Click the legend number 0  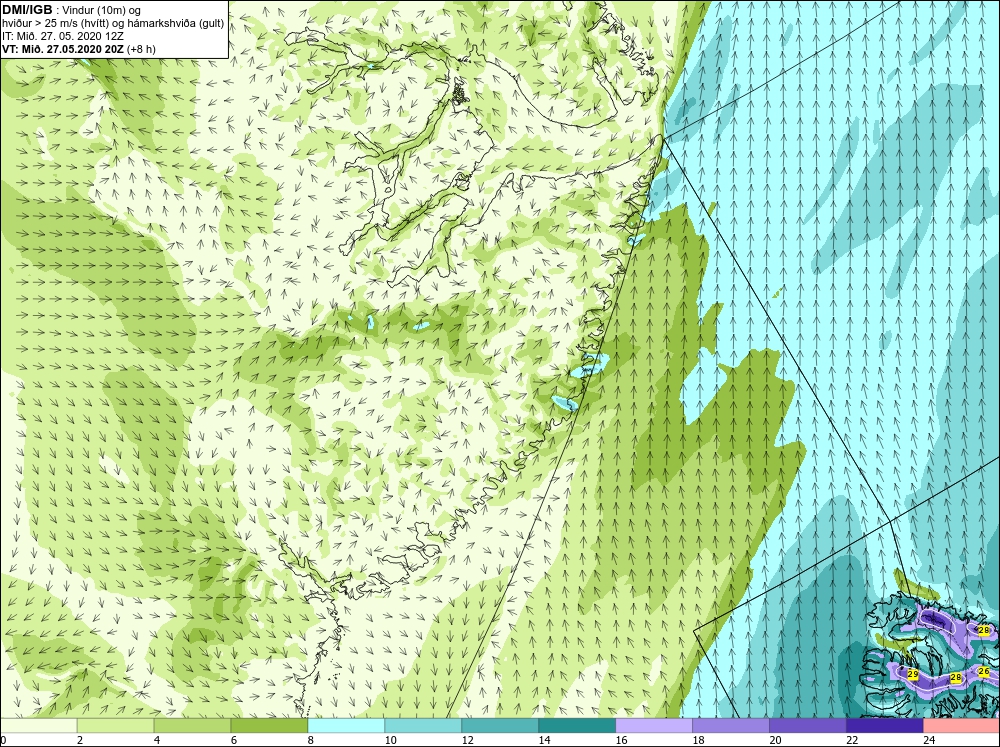click(3, 740)
